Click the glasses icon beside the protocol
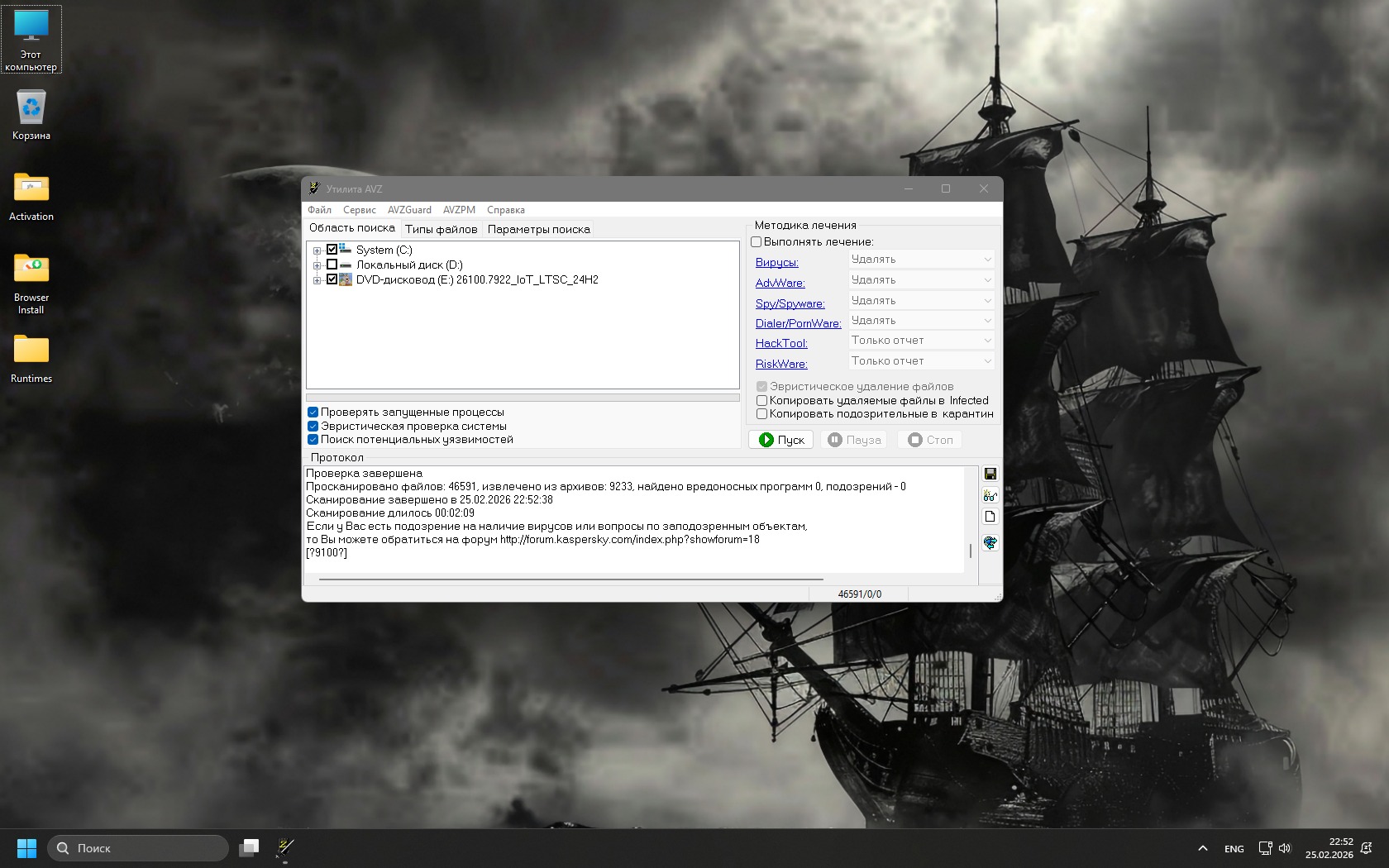1389x868 pixels. pyautogui.click(x=990, y=495)
